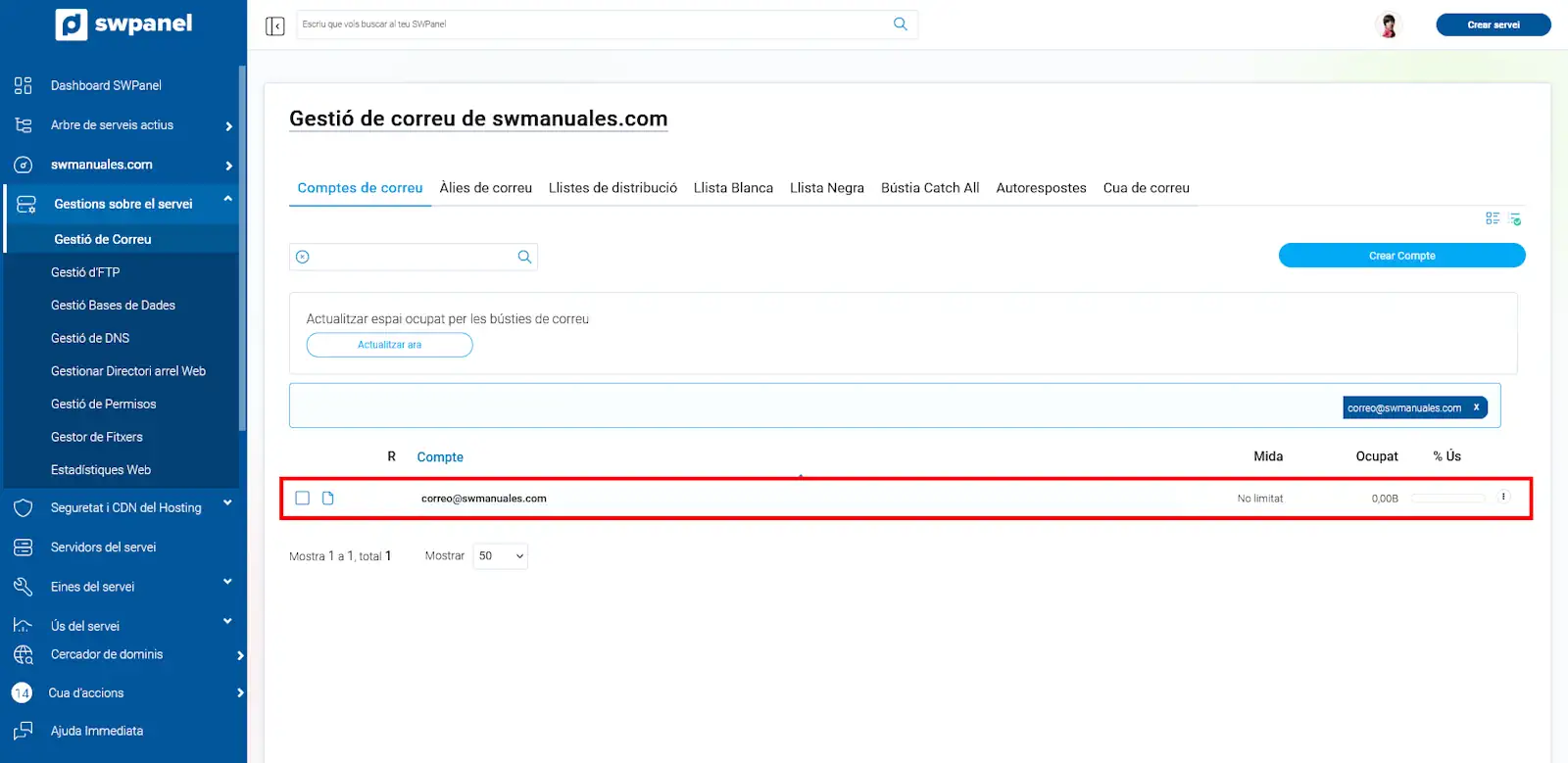The image size is (1568, 763).
Task: Expand the Eines del servei chevron
Action: [227, 582]
